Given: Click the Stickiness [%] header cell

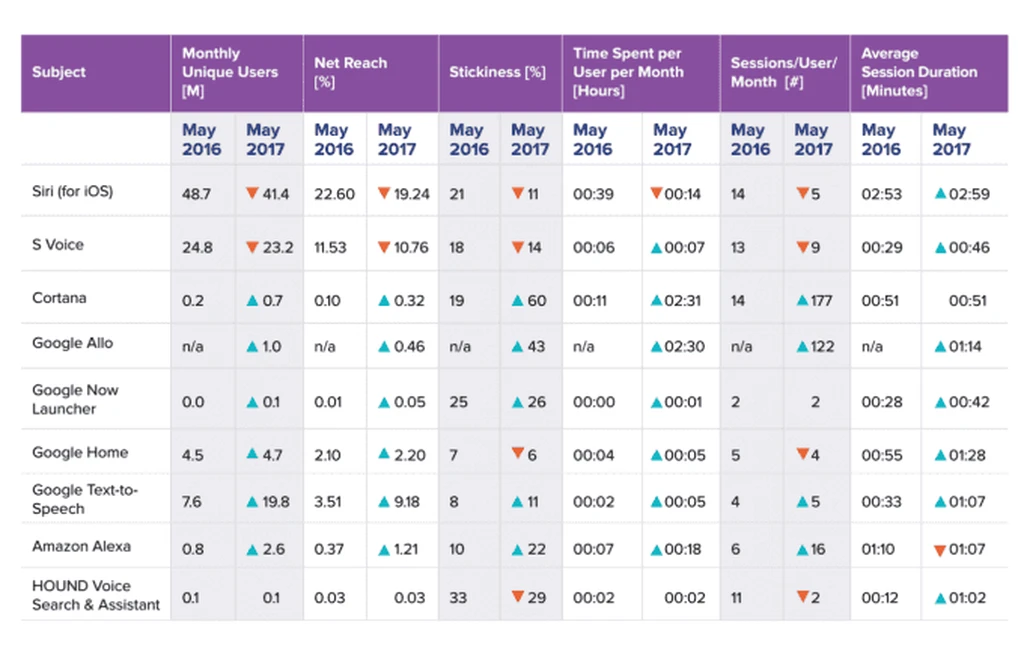Looking at the screenshot, I should [x=500, y=73].
